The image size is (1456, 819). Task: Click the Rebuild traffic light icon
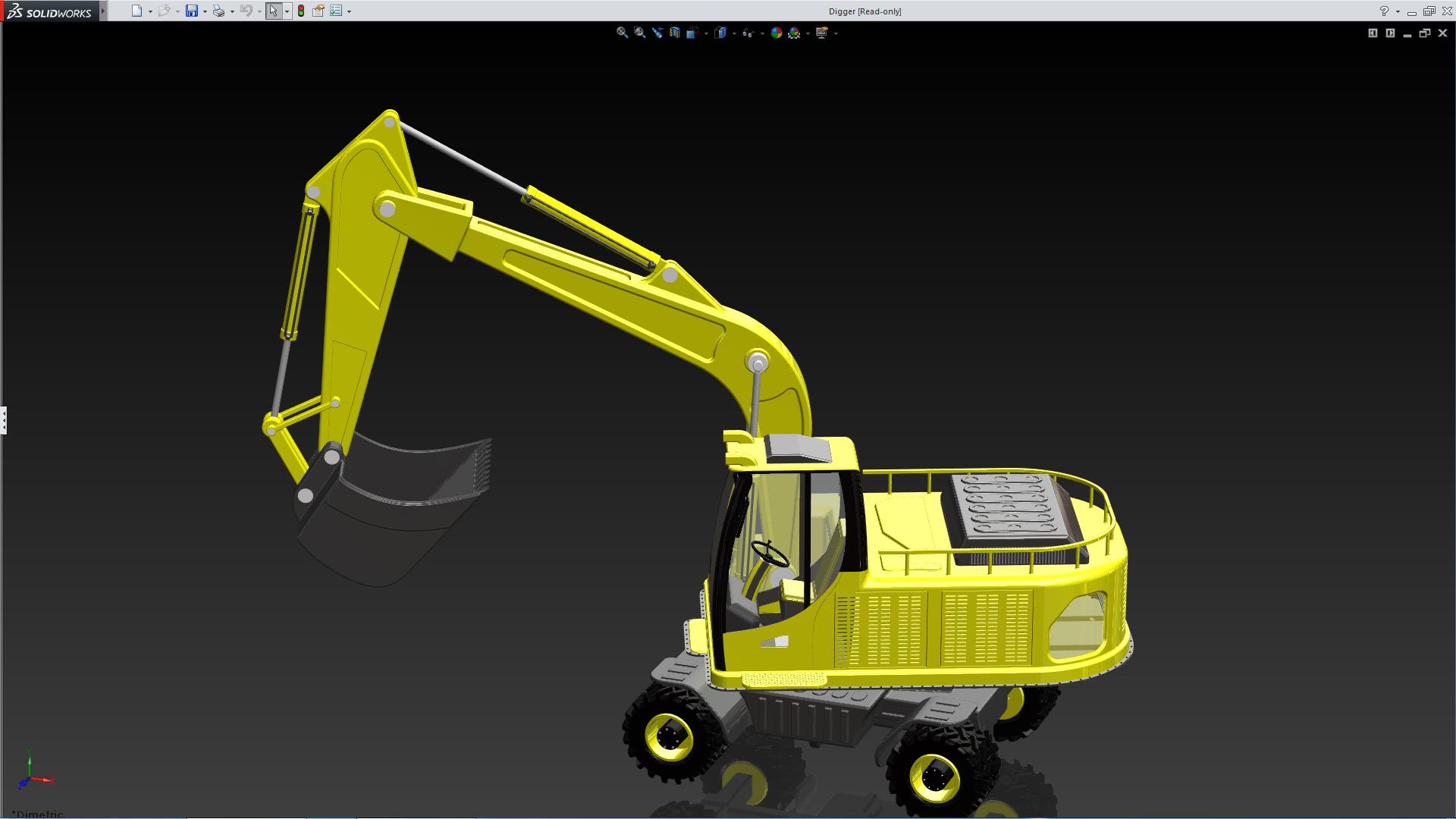click(x=301, y=11)
